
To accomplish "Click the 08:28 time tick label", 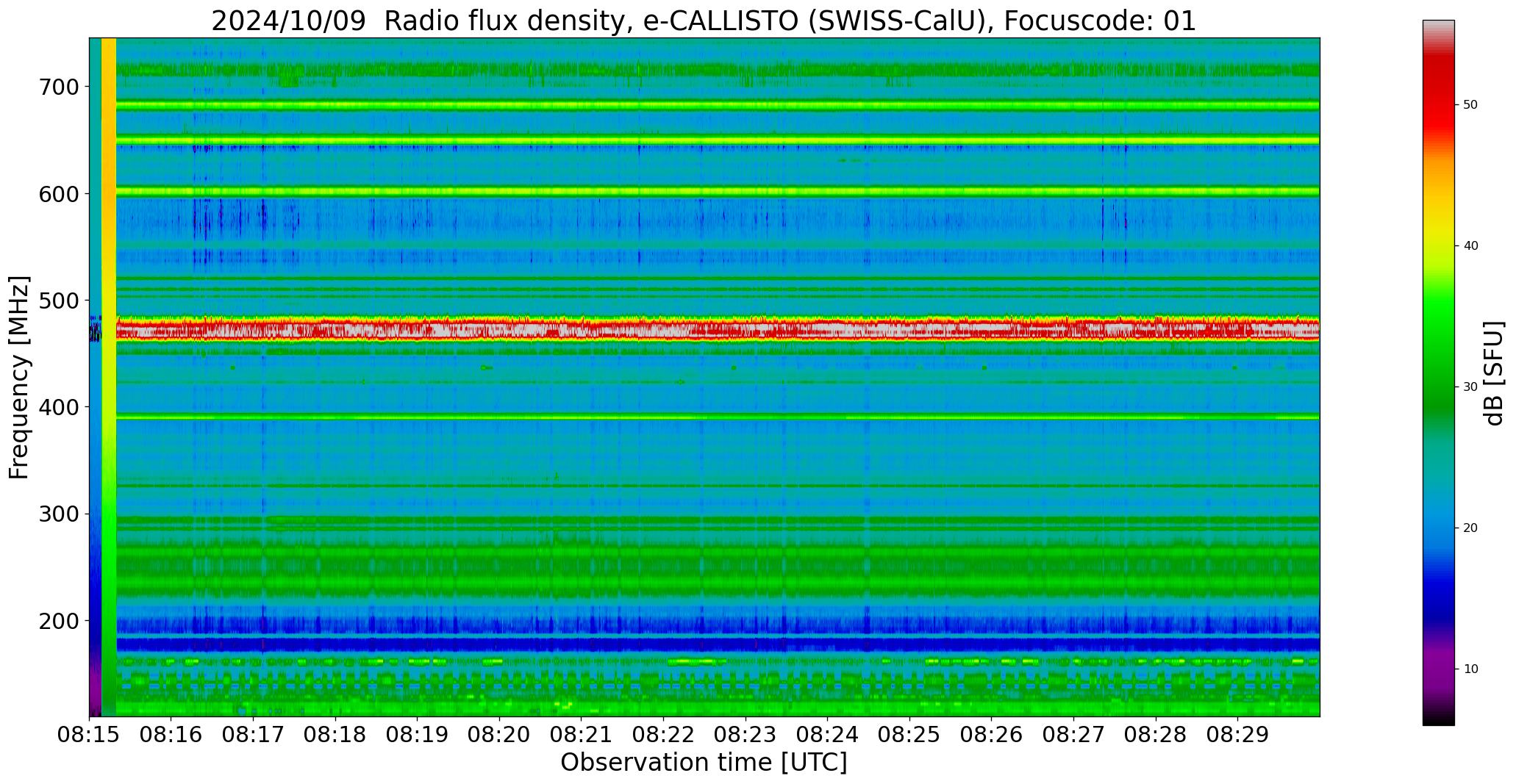I will pos(1156,735).
